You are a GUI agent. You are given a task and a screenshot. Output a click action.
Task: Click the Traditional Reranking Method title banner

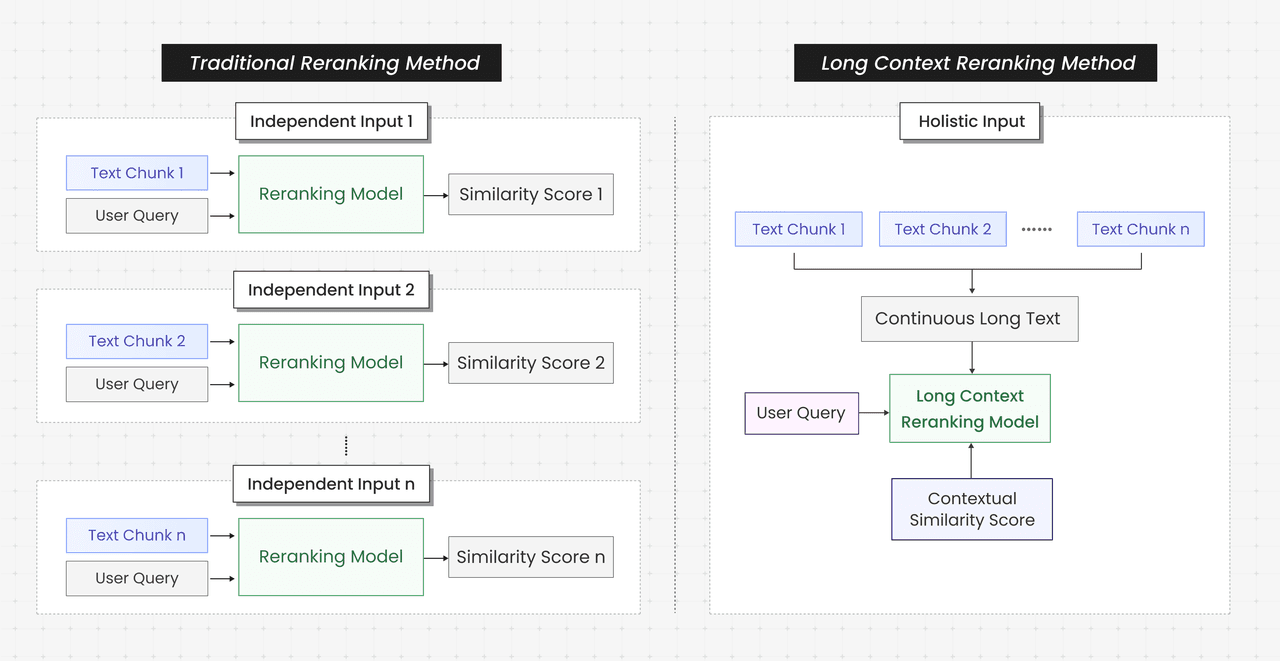click(x=331, y=63)
